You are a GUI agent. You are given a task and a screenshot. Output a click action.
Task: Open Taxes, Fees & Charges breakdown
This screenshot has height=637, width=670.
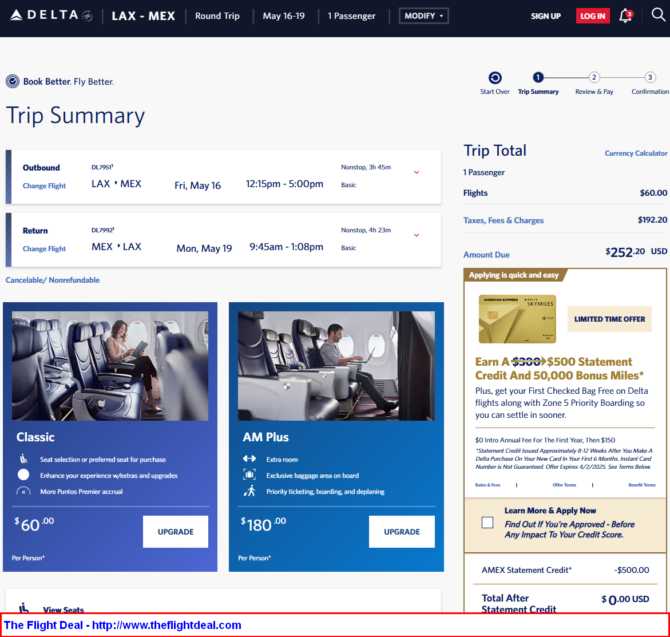(x=503, y=220)
